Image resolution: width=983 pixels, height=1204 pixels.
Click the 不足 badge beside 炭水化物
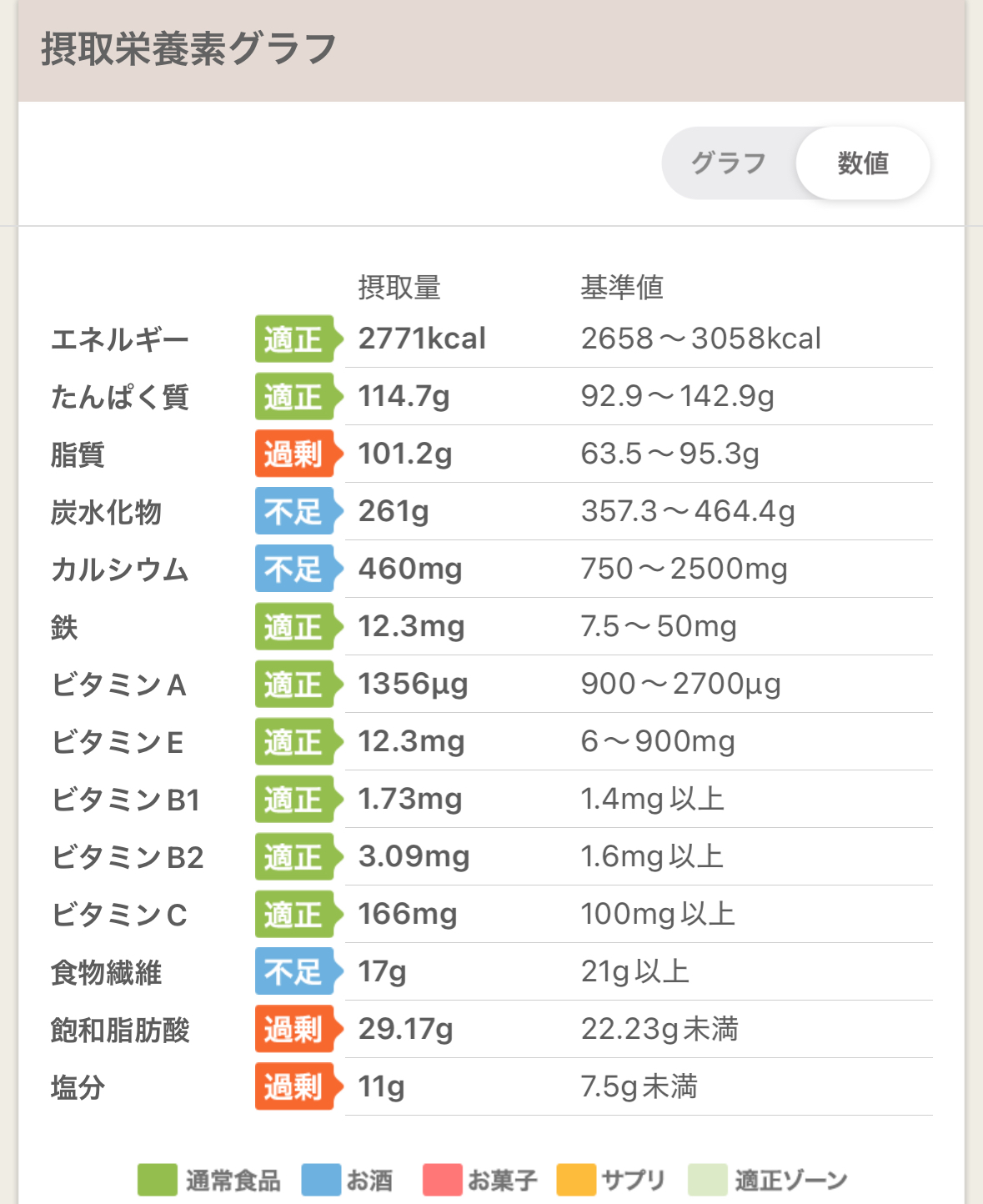[298, 512]
